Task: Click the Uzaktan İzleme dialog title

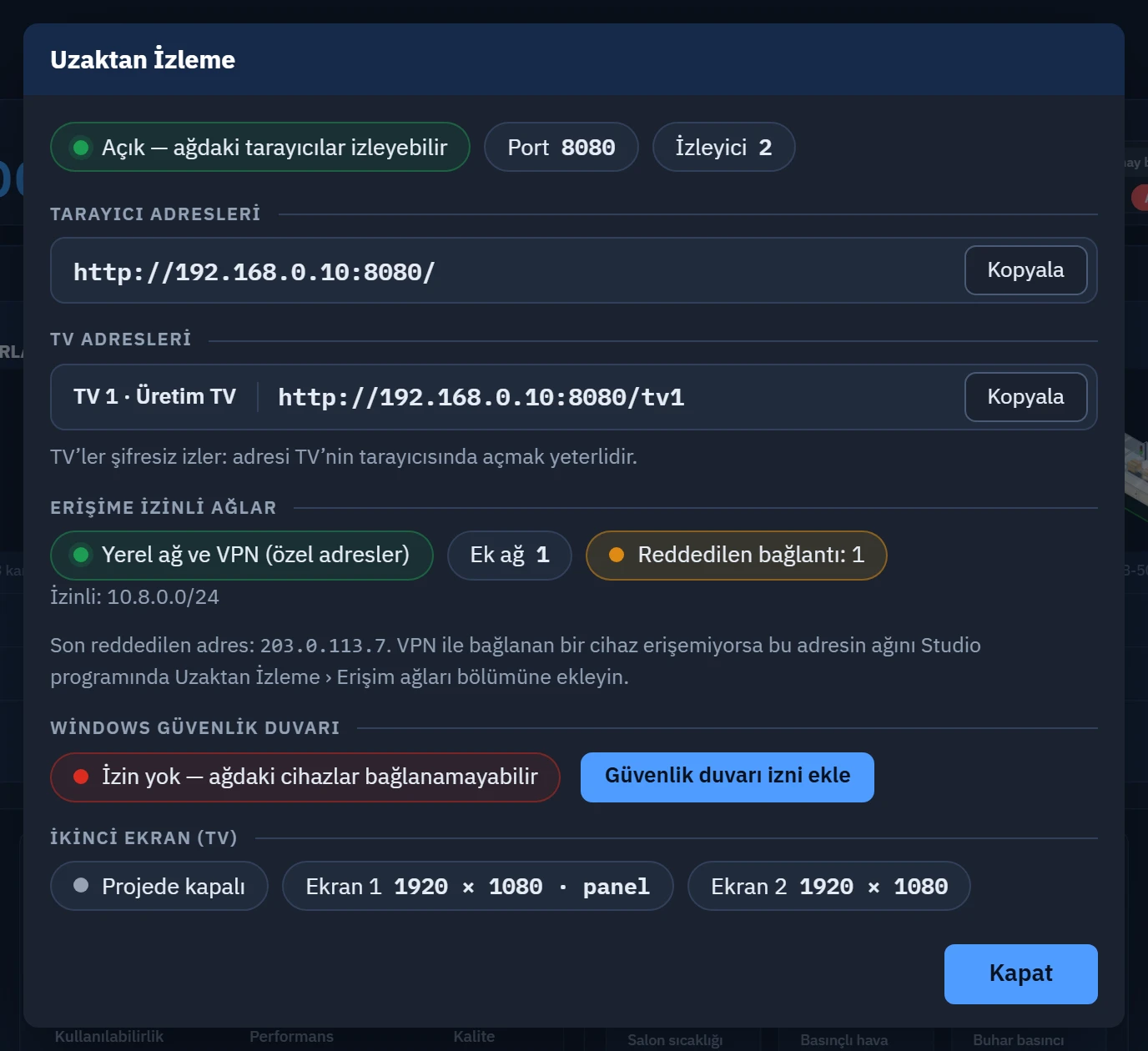Action: point(143,59)
